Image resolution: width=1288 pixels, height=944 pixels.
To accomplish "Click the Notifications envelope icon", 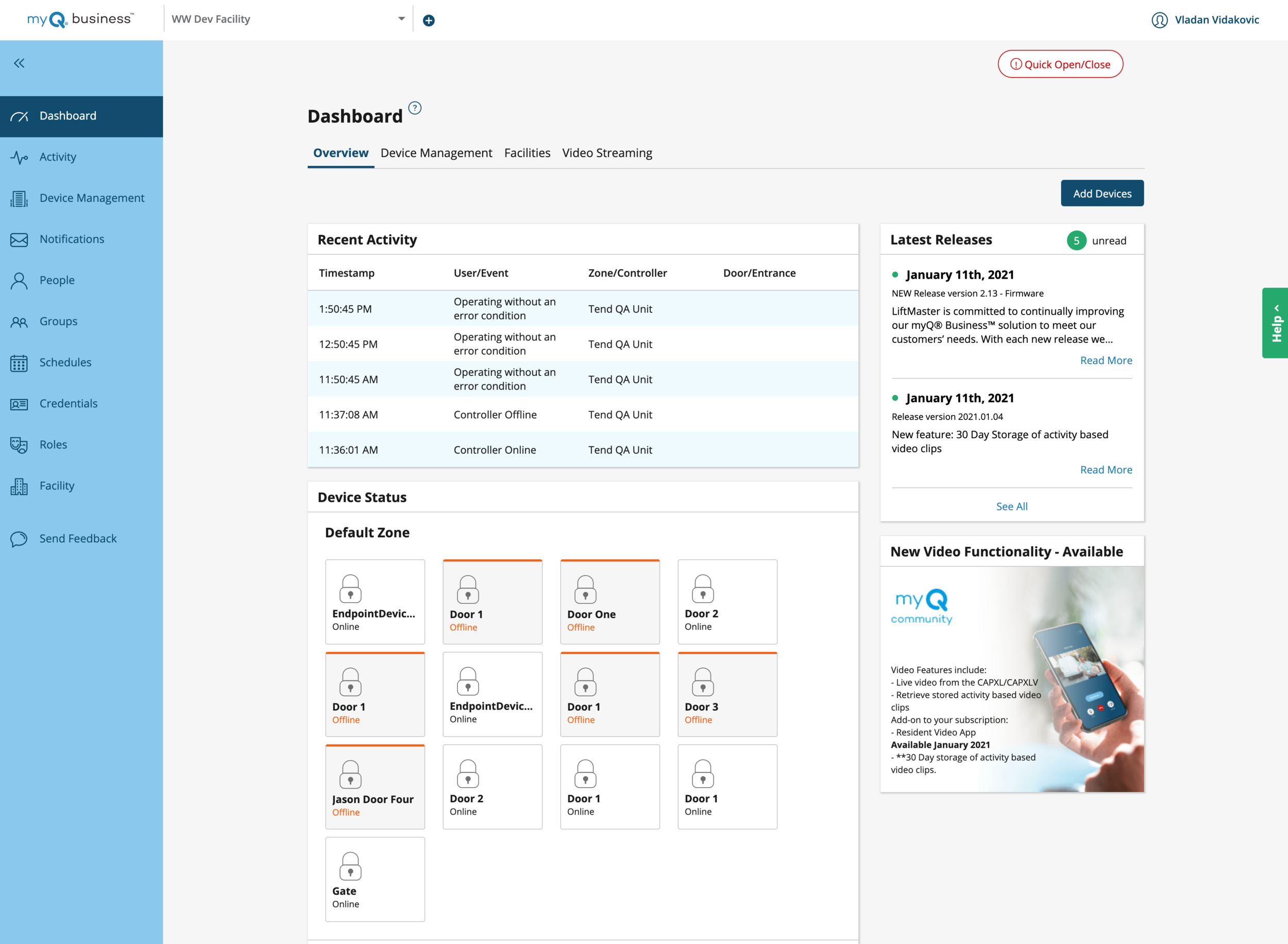I will 19,239.
